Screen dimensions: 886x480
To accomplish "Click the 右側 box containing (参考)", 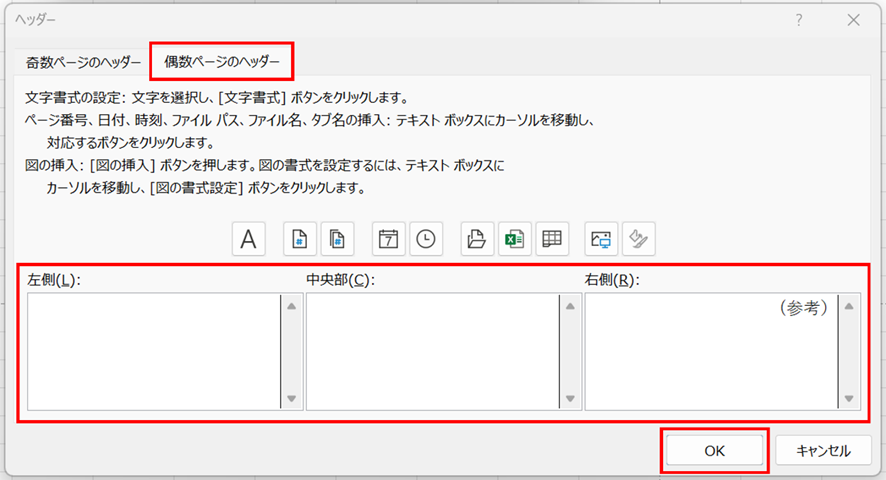I will 710,351.
